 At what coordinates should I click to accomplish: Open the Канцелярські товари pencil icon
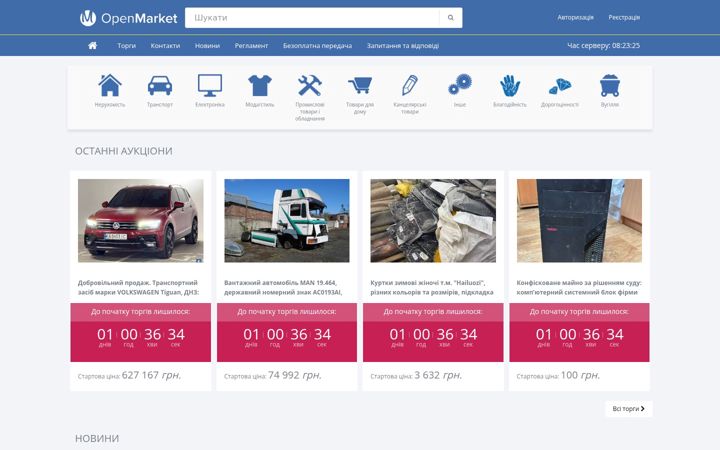tap(410, 85)
